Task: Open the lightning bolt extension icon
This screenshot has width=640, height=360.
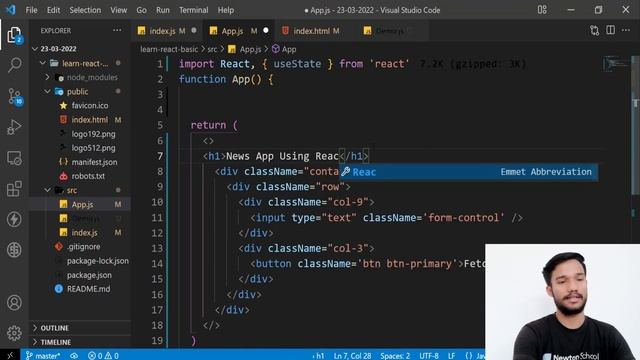Action: [14, 219]
